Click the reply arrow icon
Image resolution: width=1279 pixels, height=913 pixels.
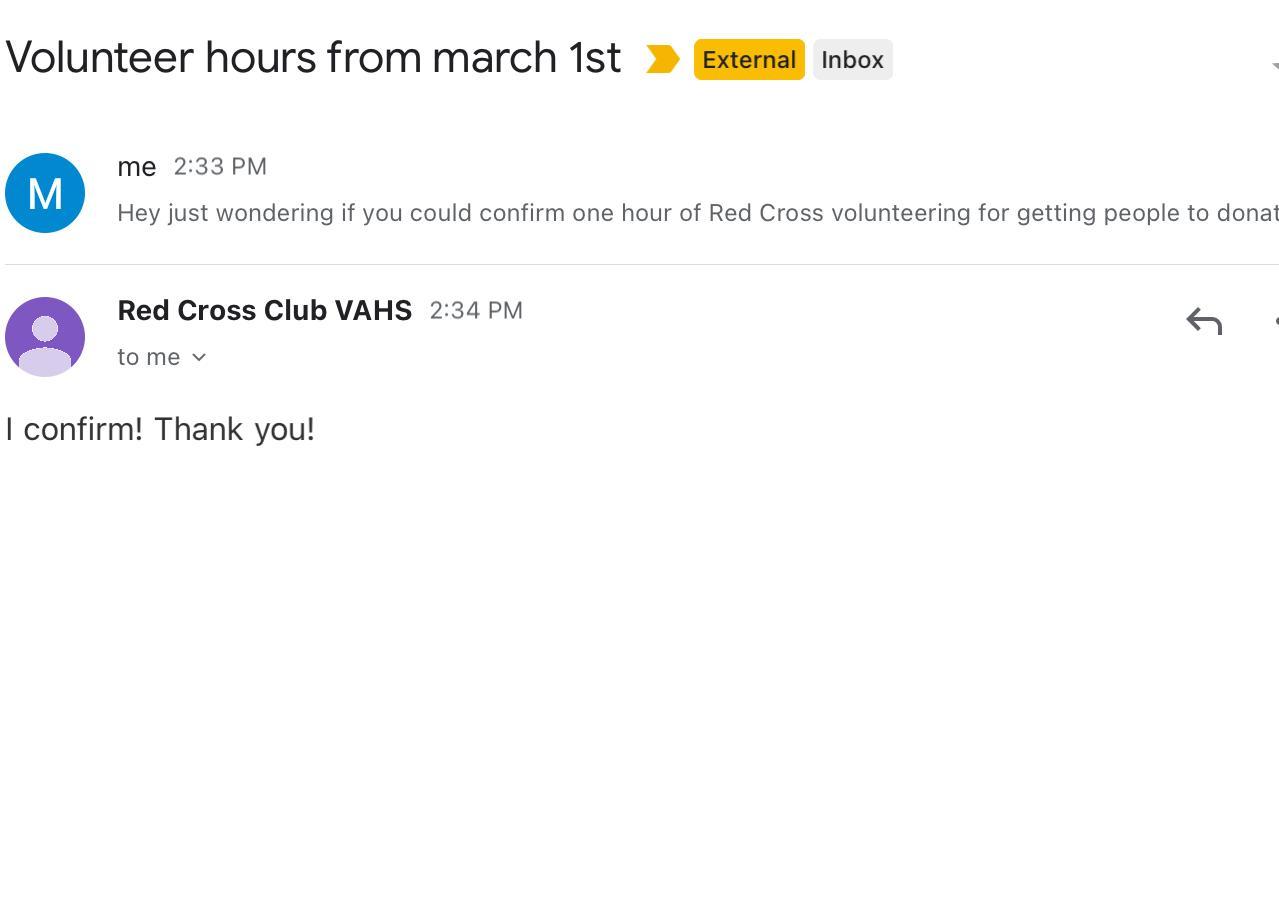pos(1204,322)
